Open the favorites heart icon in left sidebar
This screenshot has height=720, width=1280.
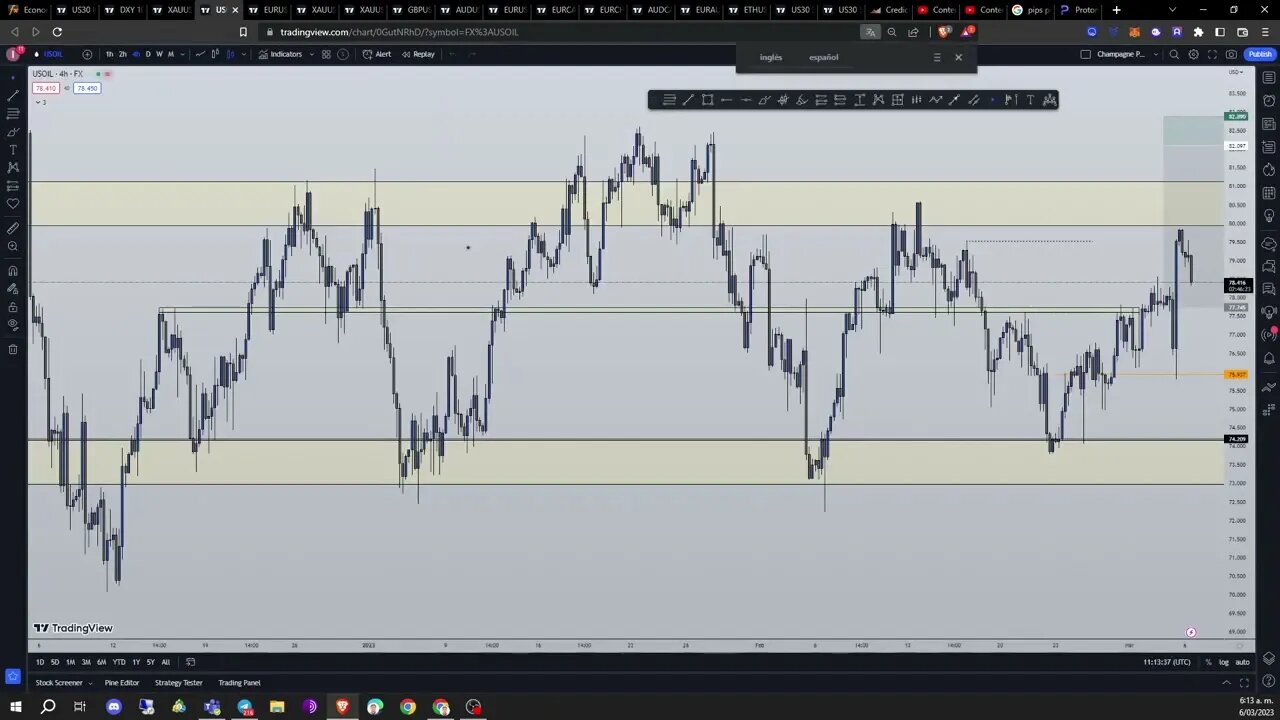coord(13,204)
